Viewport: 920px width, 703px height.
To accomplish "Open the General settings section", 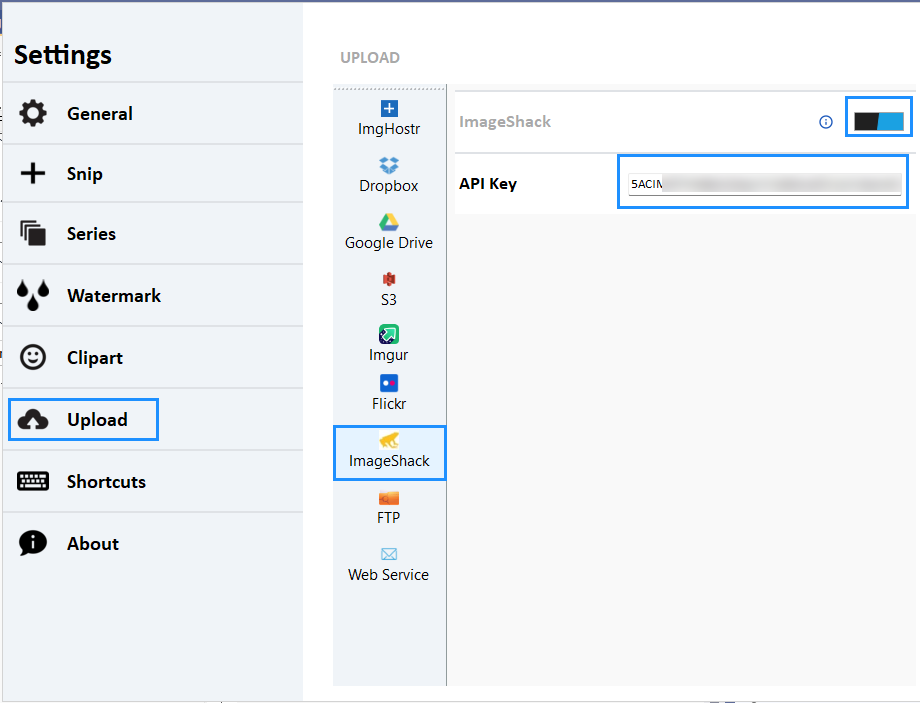I will 153,113.
